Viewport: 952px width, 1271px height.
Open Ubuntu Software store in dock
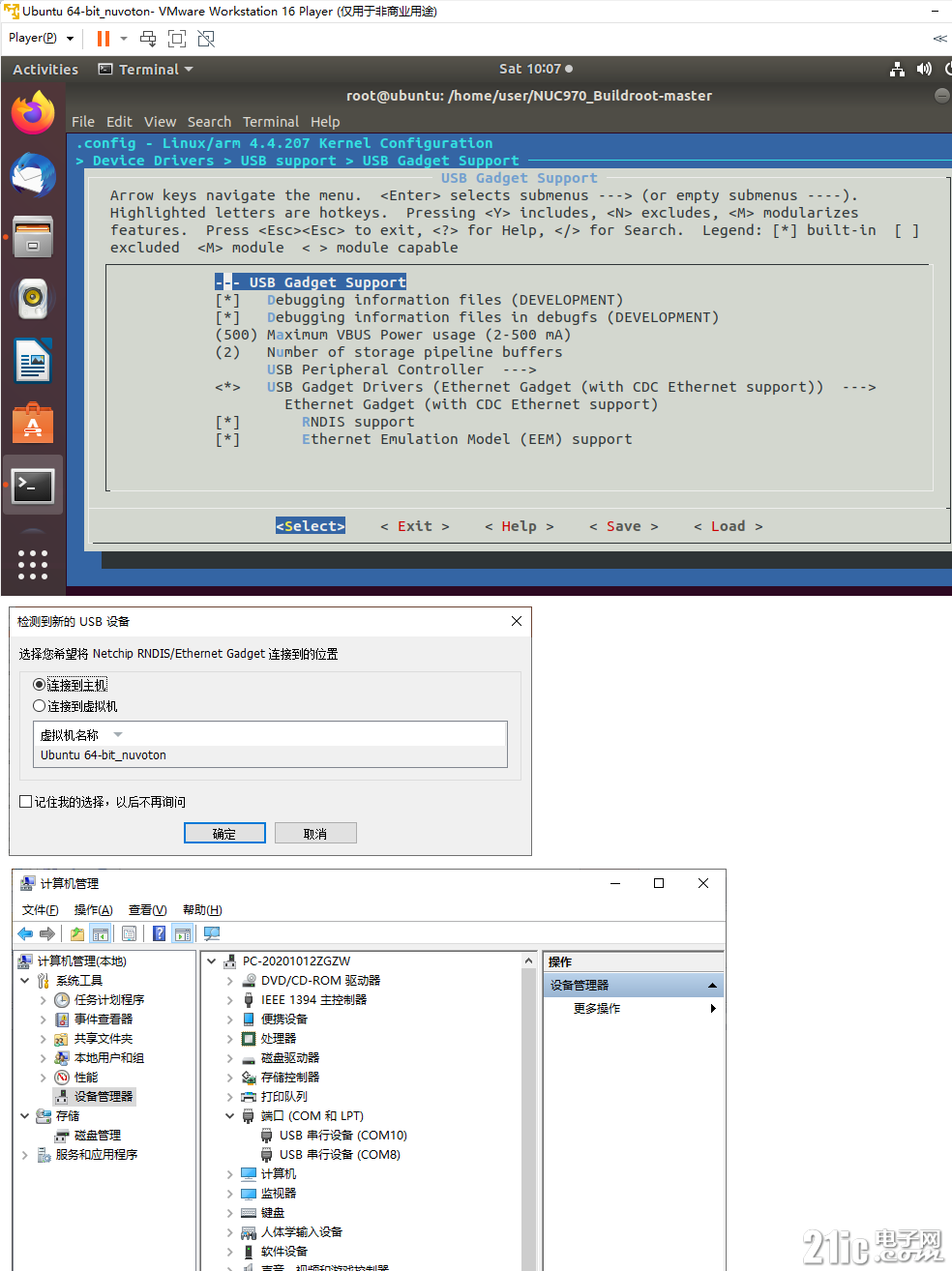[33, 423]
